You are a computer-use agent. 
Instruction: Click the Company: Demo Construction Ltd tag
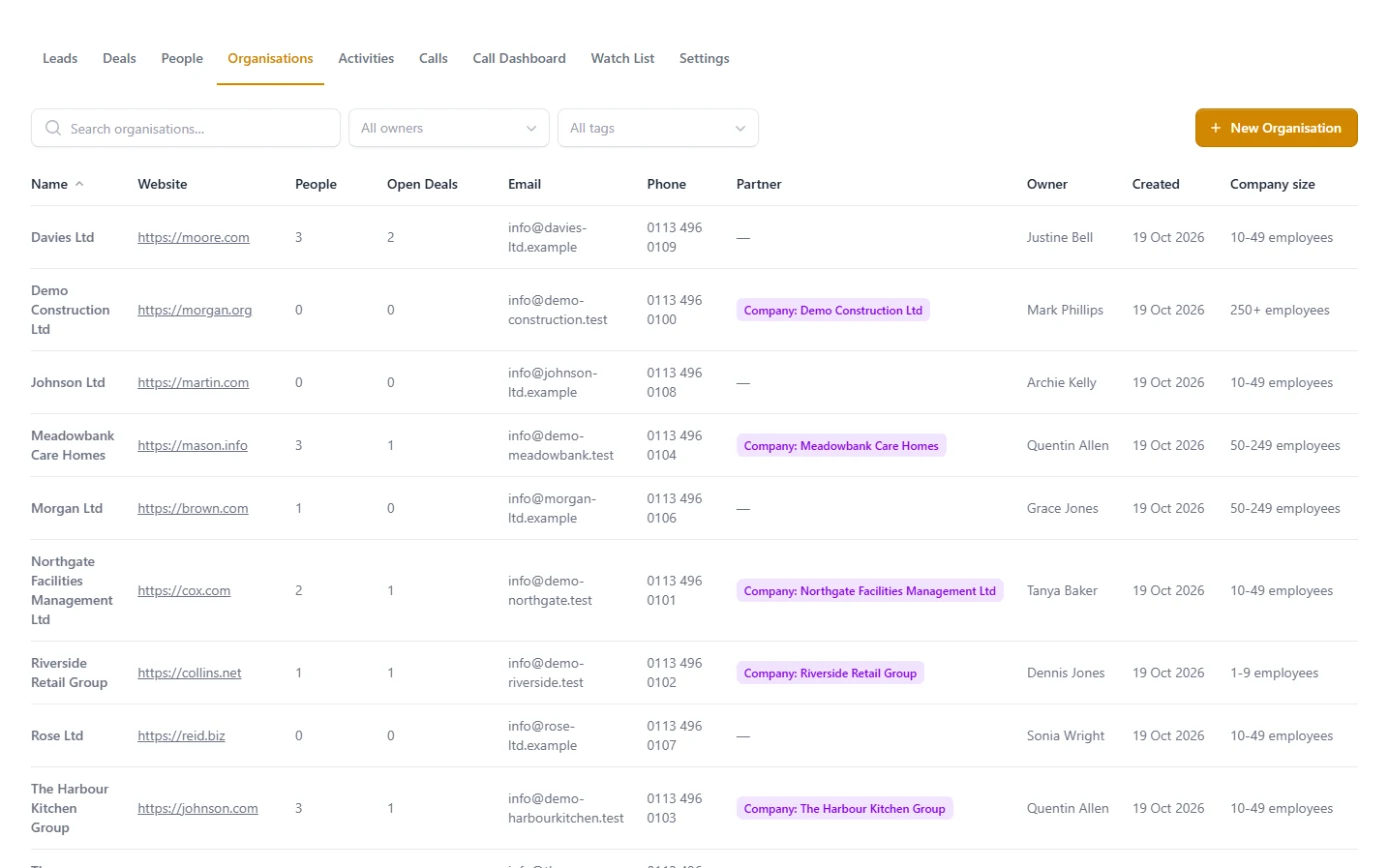tap(833, 310)
